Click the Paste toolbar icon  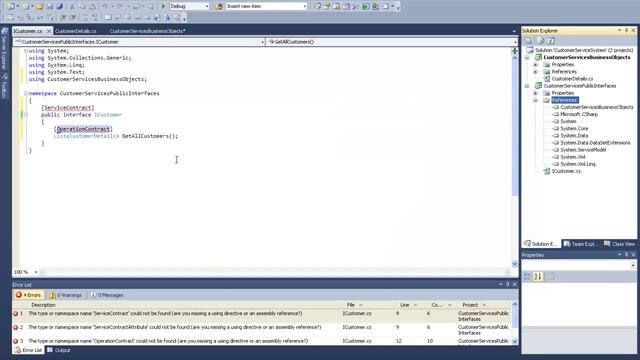click(x=92, y=6)
